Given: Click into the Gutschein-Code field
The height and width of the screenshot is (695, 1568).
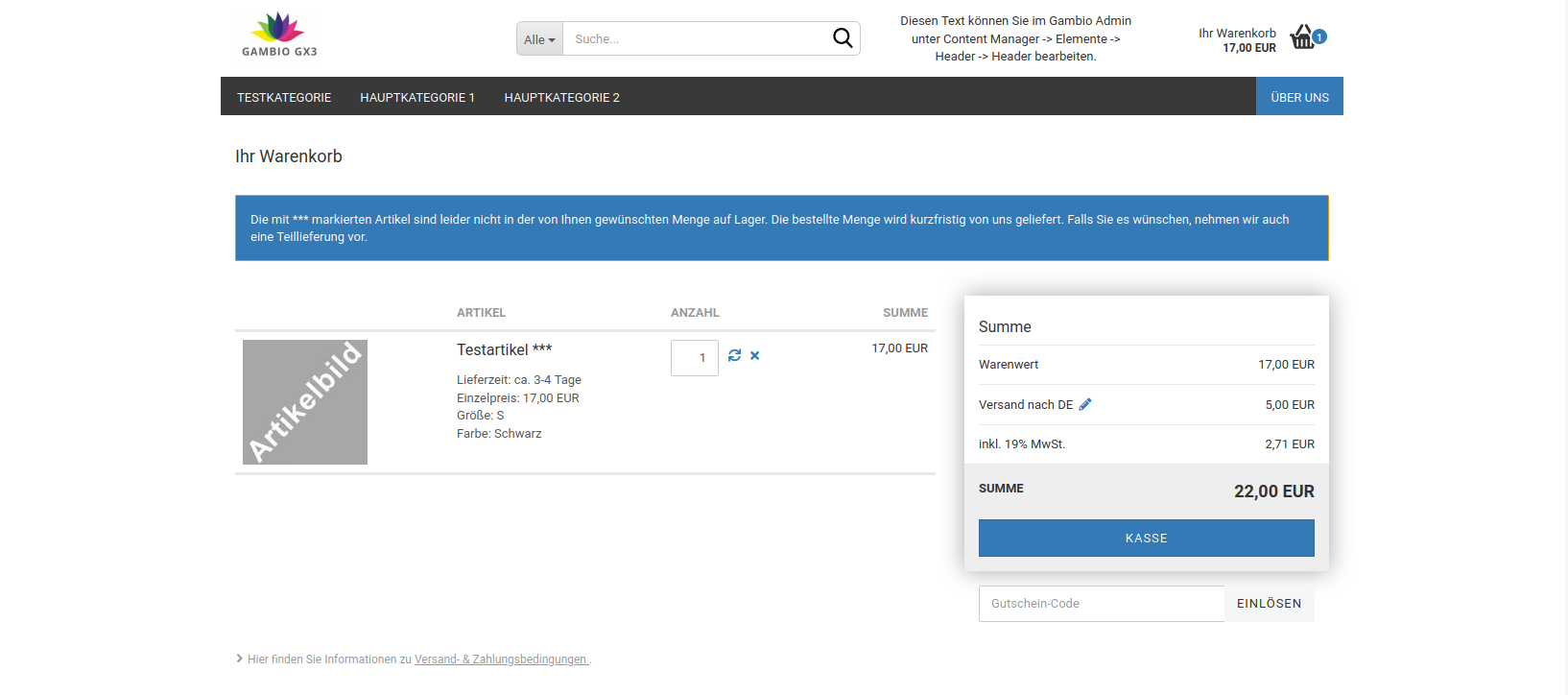Looking at the screenshot, I should (x=1101, y=604).
